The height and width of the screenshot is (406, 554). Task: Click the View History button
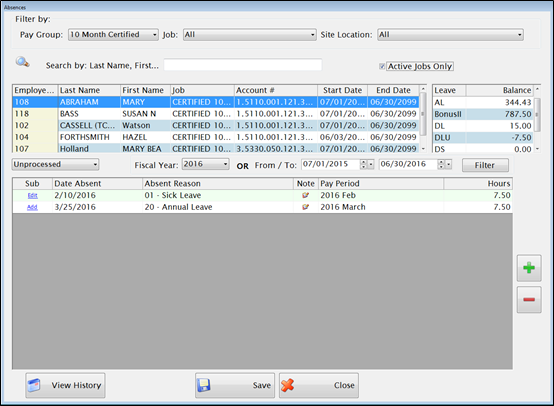[65, 385]
